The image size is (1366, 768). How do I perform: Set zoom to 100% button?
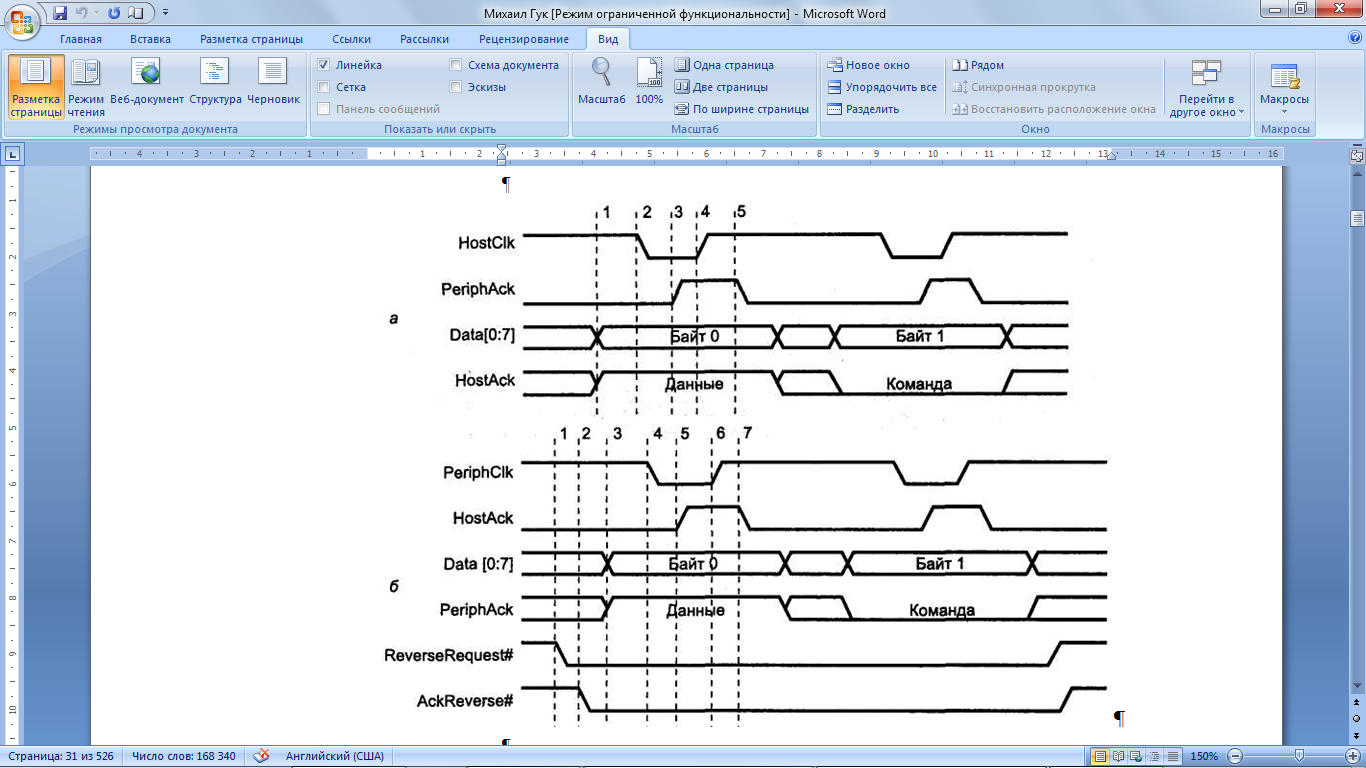click(649, 83)
